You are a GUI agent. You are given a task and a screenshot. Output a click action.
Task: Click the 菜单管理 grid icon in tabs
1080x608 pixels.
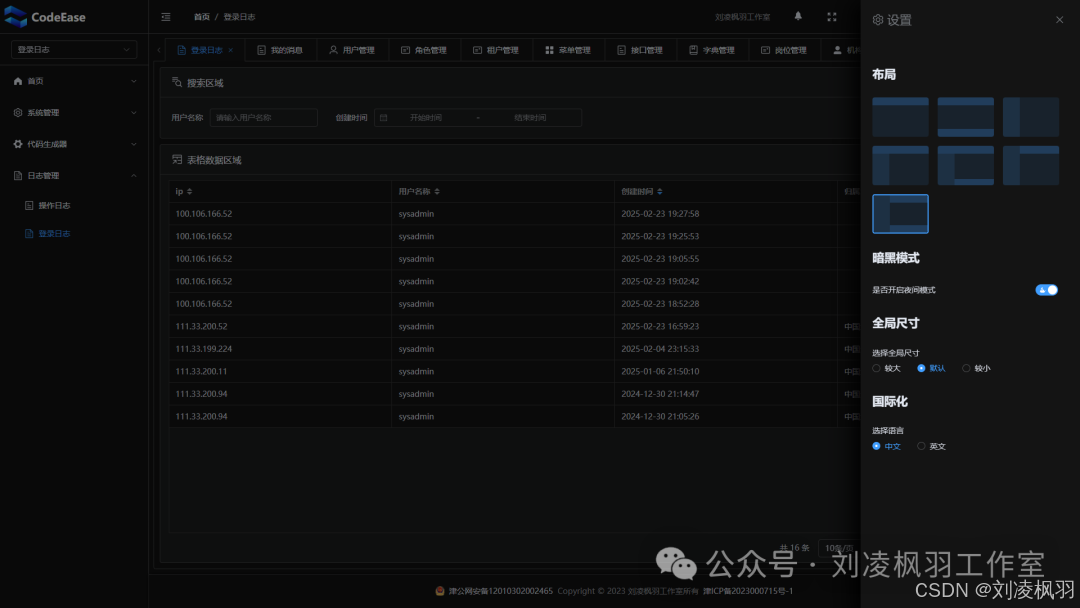tap(549, 50)
